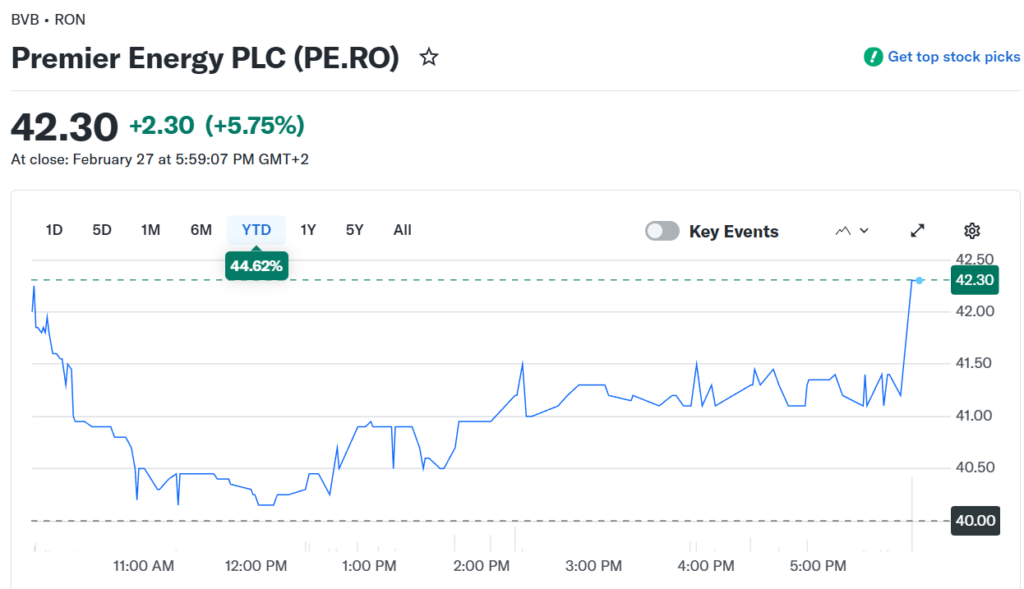Open Get top stock picks link
This screenshot has height=589, width=1024.
[953, 57]
